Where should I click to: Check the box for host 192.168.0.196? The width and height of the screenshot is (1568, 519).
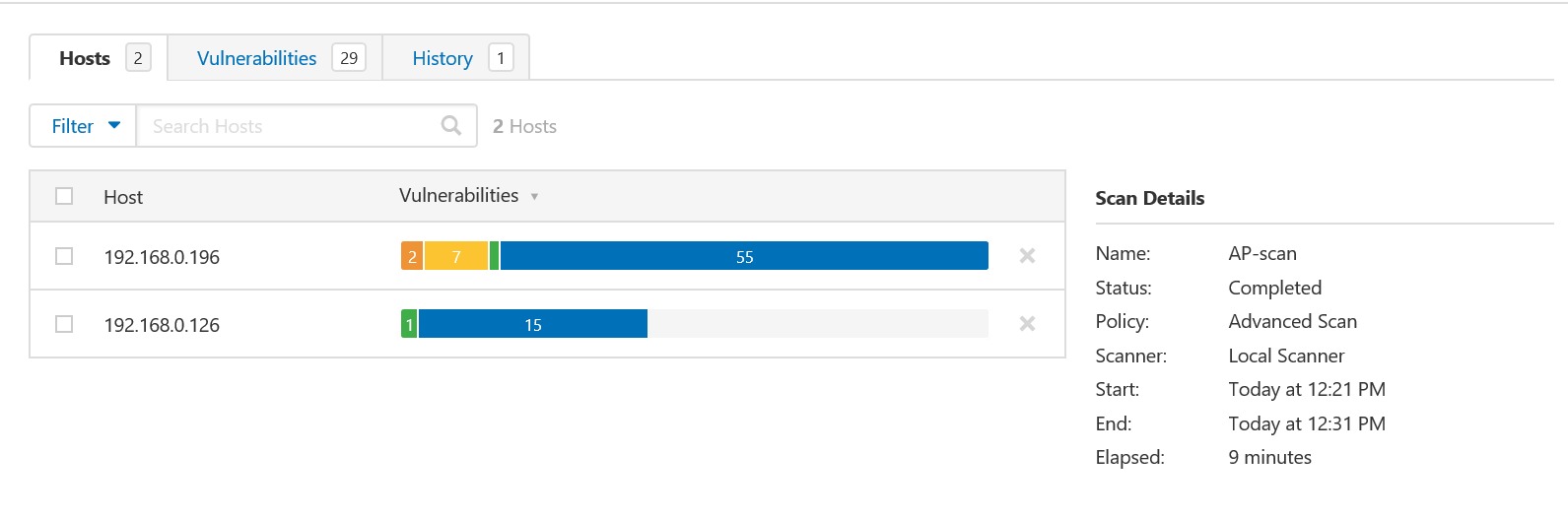pyautogui.click(x=64, y=256)
